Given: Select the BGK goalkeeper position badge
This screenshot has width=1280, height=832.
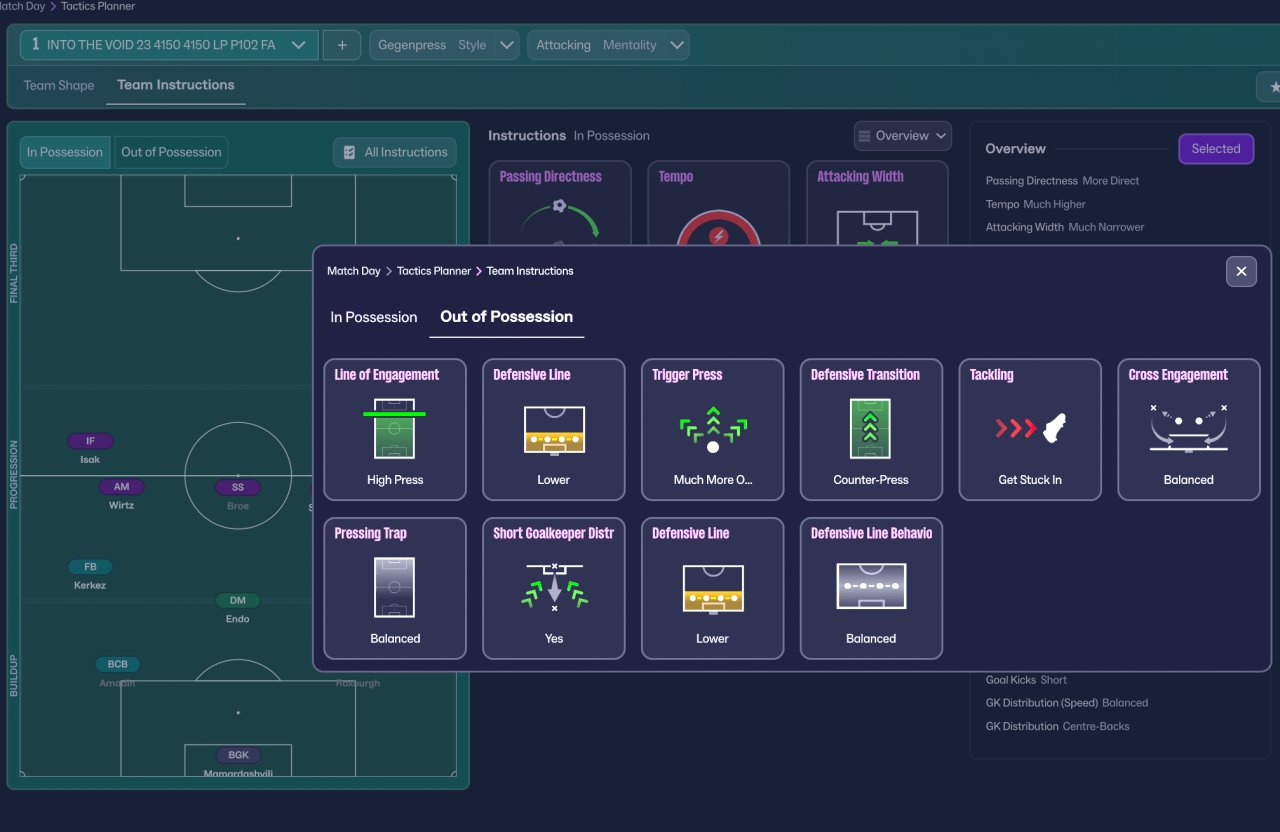Looking at the screenshot, I should (238, 755).
